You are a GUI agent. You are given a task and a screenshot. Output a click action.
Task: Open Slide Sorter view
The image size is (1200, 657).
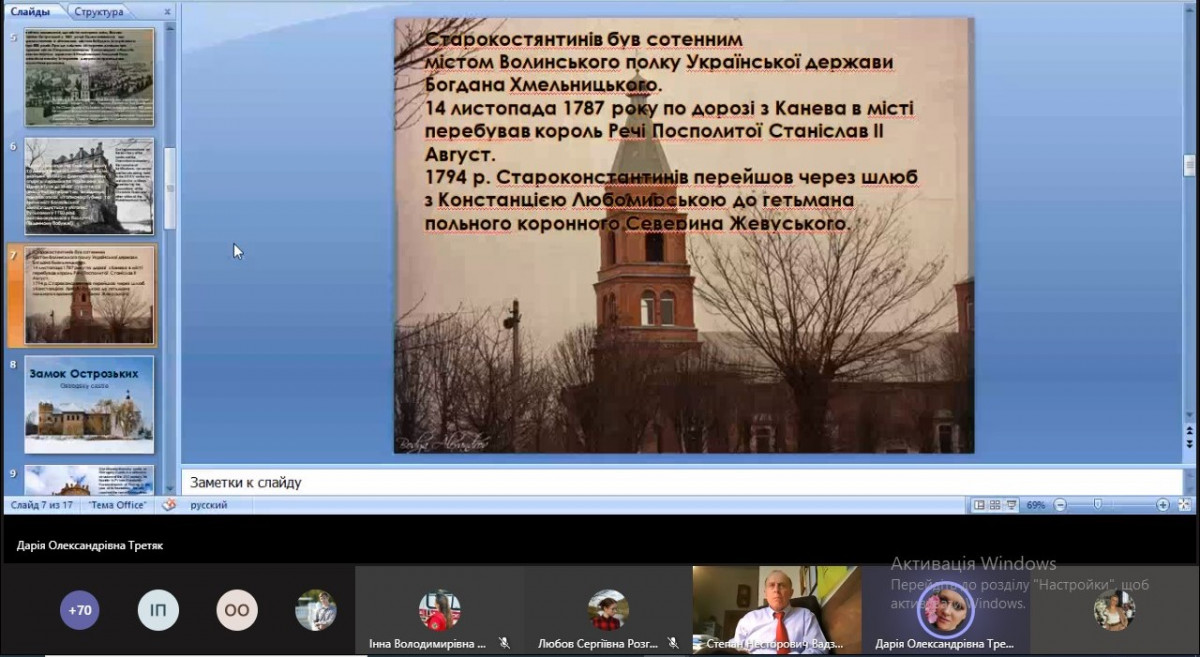[x=996, y=506]
